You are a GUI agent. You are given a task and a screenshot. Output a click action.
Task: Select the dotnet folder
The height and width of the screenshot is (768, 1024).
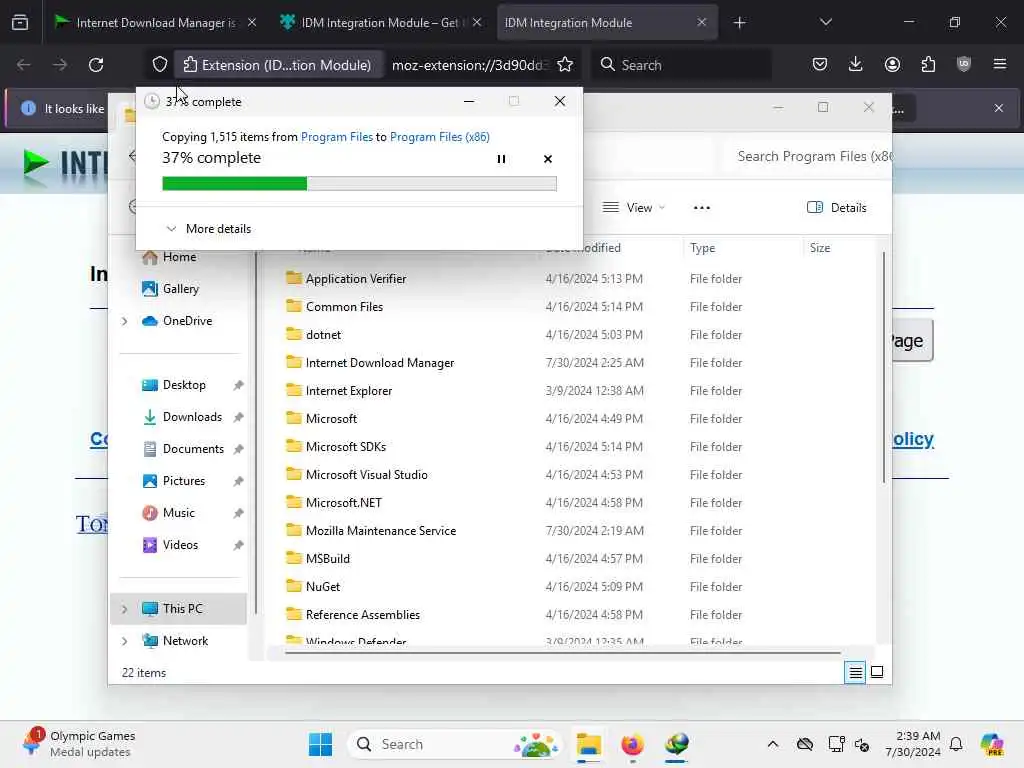coord(323,335)
